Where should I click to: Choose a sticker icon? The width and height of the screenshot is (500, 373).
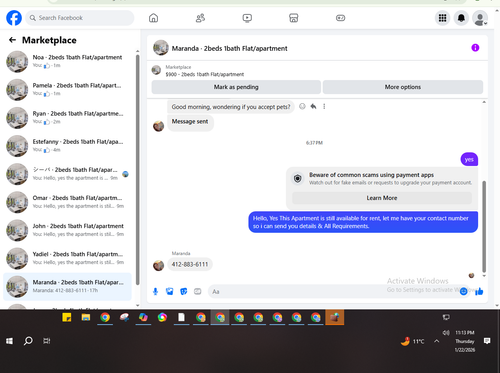(x=184, y=292)
